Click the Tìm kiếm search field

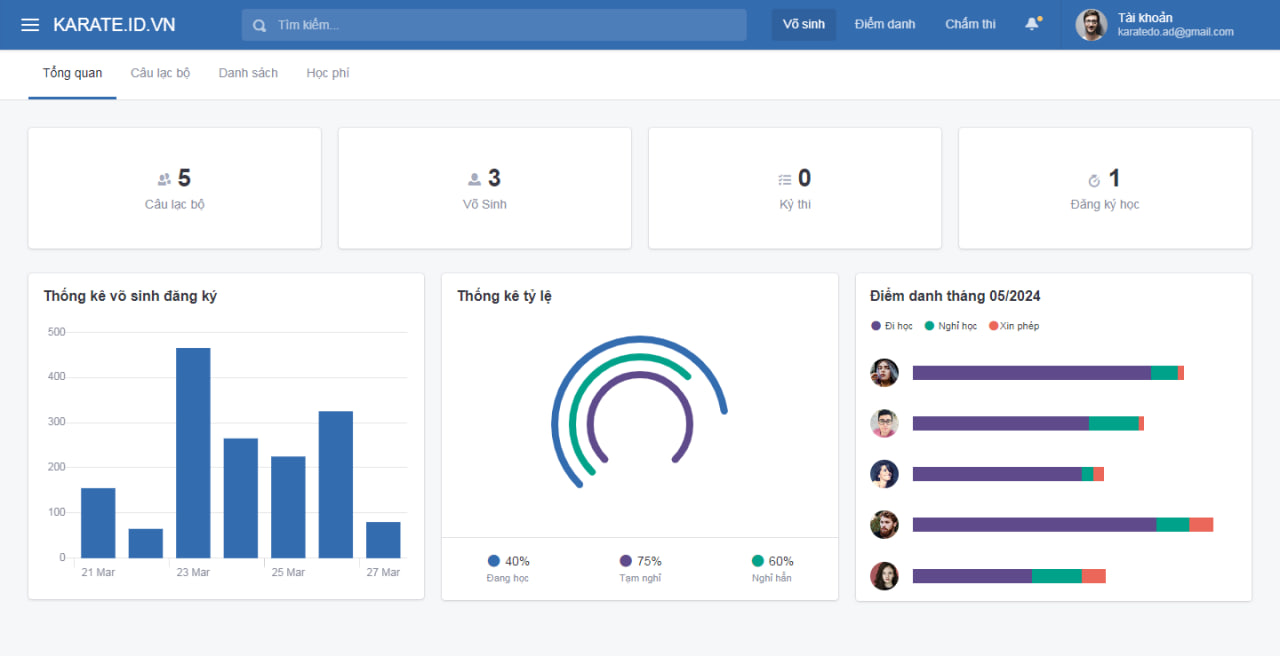click(x=494, y=25)
